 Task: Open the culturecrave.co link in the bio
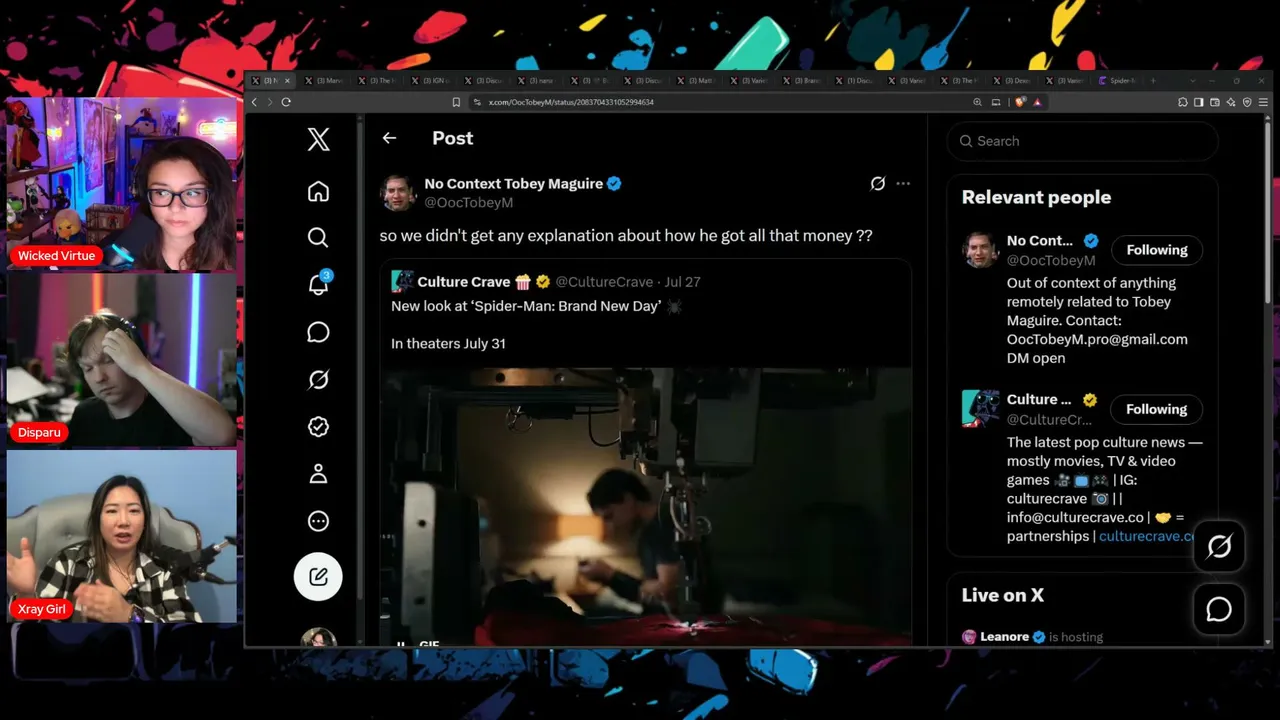click(1148, 536)
